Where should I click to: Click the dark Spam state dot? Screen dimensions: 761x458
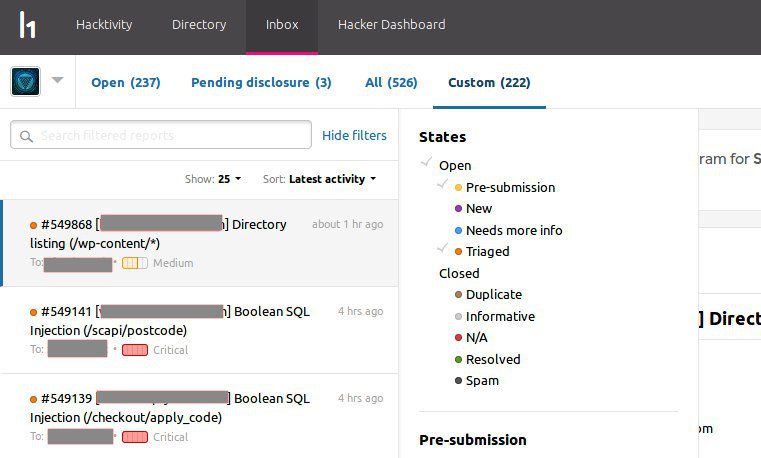(458, 380)
